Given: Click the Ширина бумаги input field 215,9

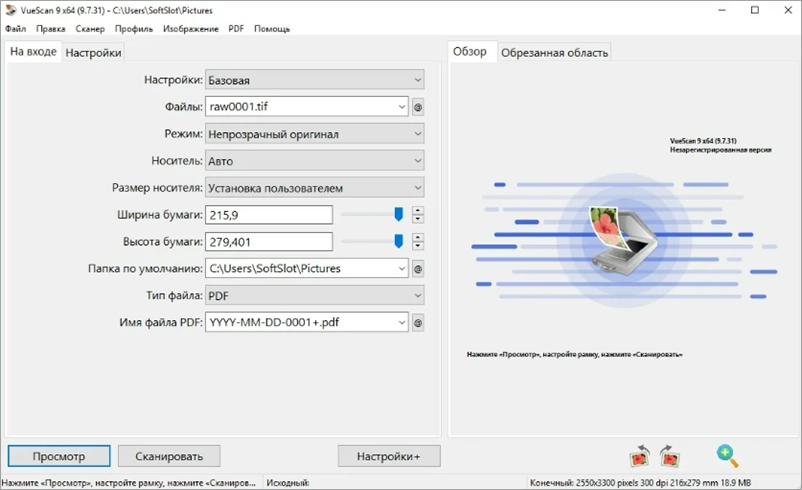Looking at the screenshot, I should coord(269,215).
